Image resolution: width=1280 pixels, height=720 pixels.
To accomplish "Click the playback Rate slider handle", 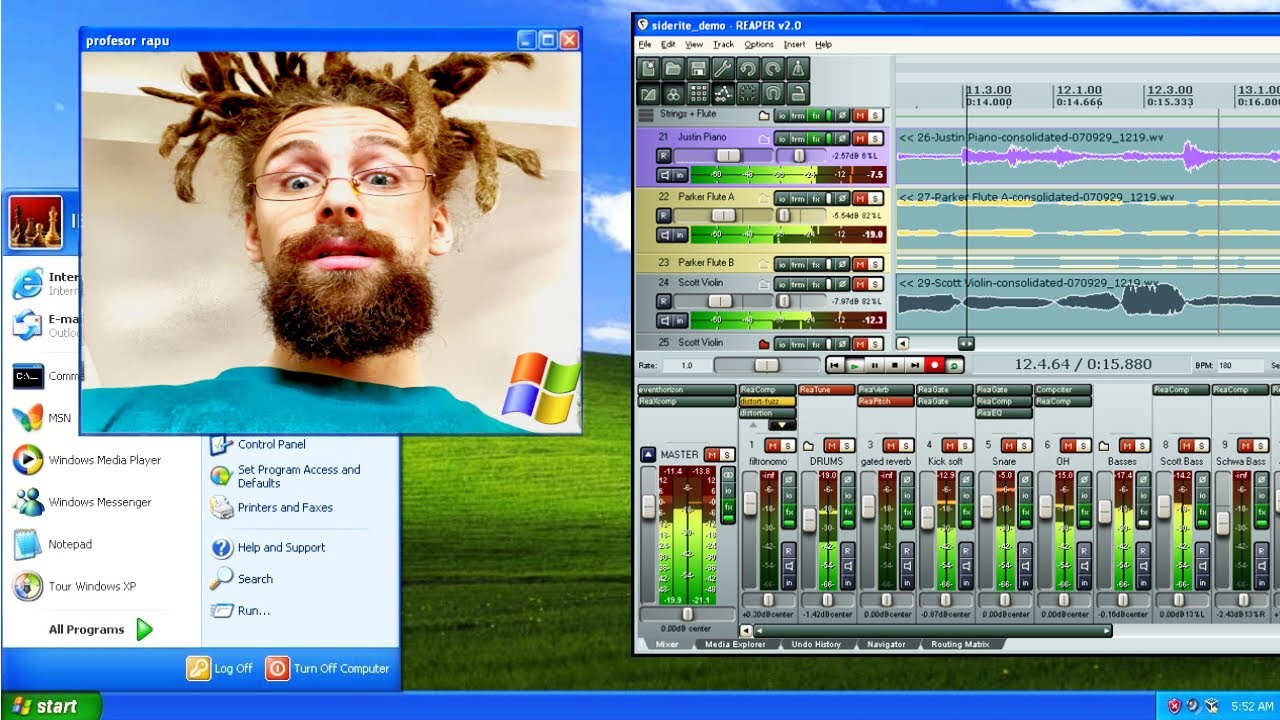I will (766, 366).
